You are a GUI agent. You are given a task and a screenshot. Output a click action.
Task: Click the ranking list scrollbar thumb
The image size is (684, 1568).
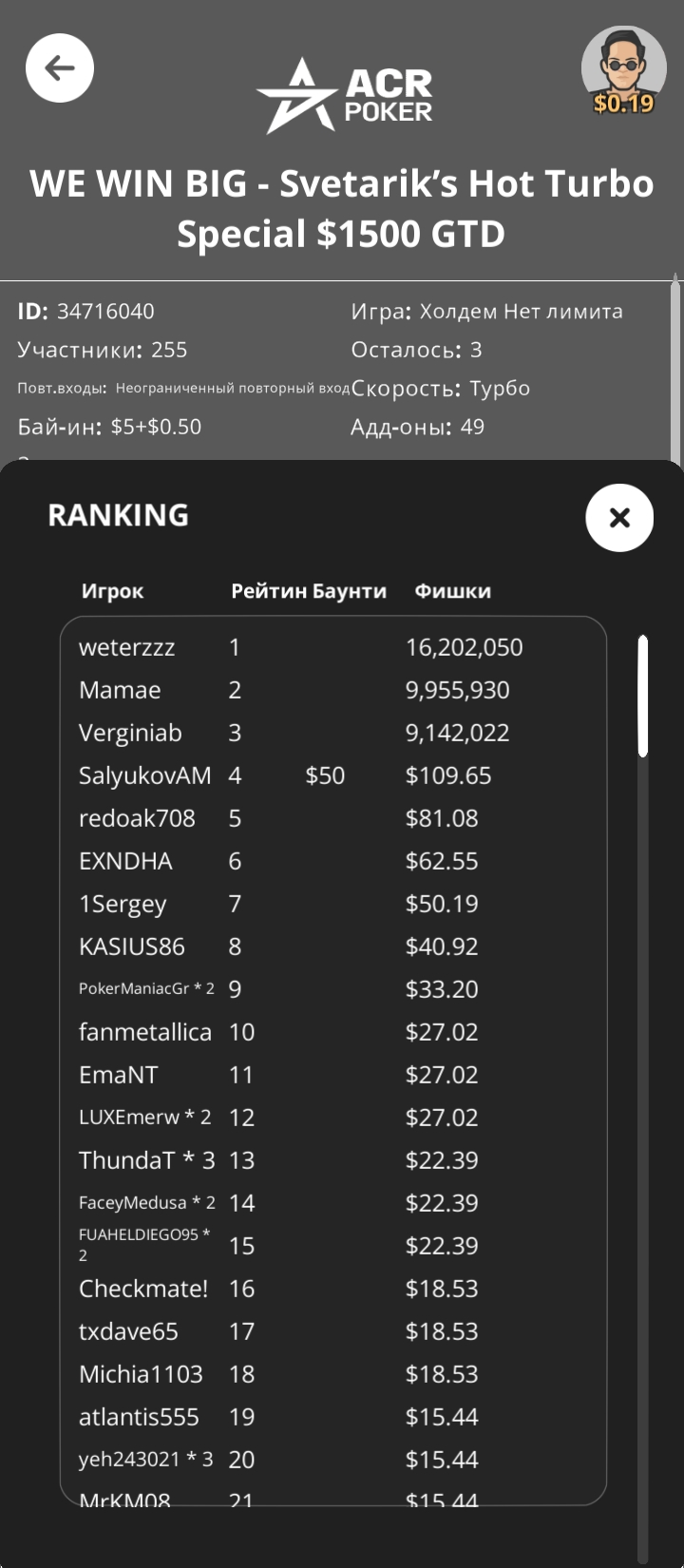(643, 696)
